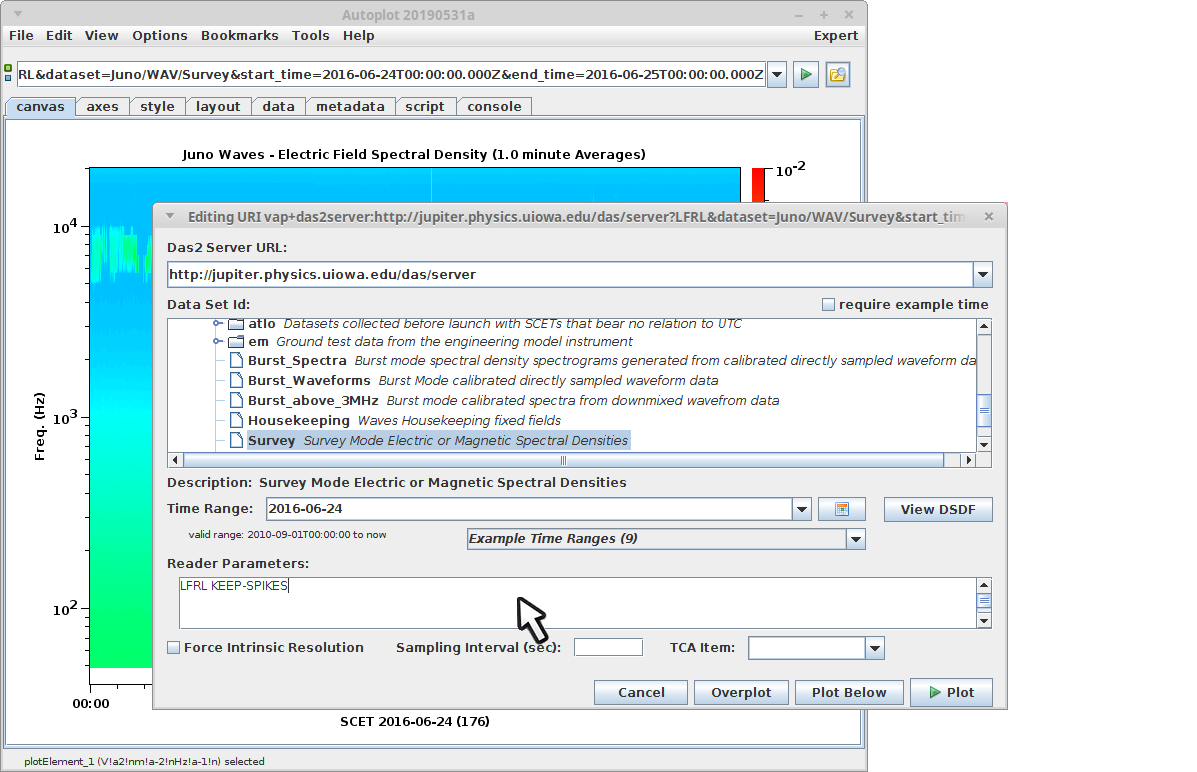Click the Burst_Waveforms document icon
This screenshot has height=772, width=1197.
coord(237,380)
